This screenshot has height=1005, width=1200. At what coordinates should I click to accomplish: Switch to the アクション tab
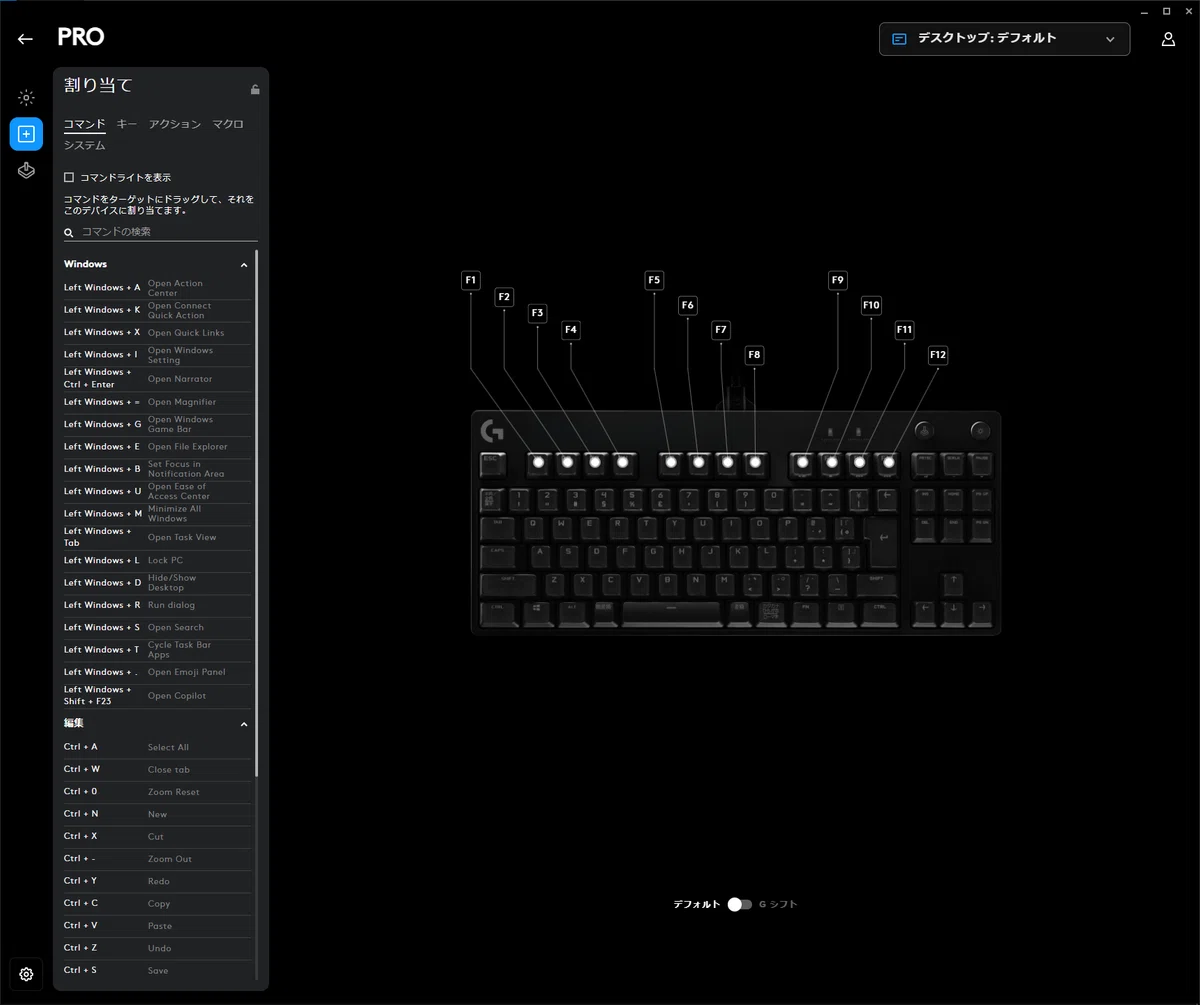coord(175,124)
